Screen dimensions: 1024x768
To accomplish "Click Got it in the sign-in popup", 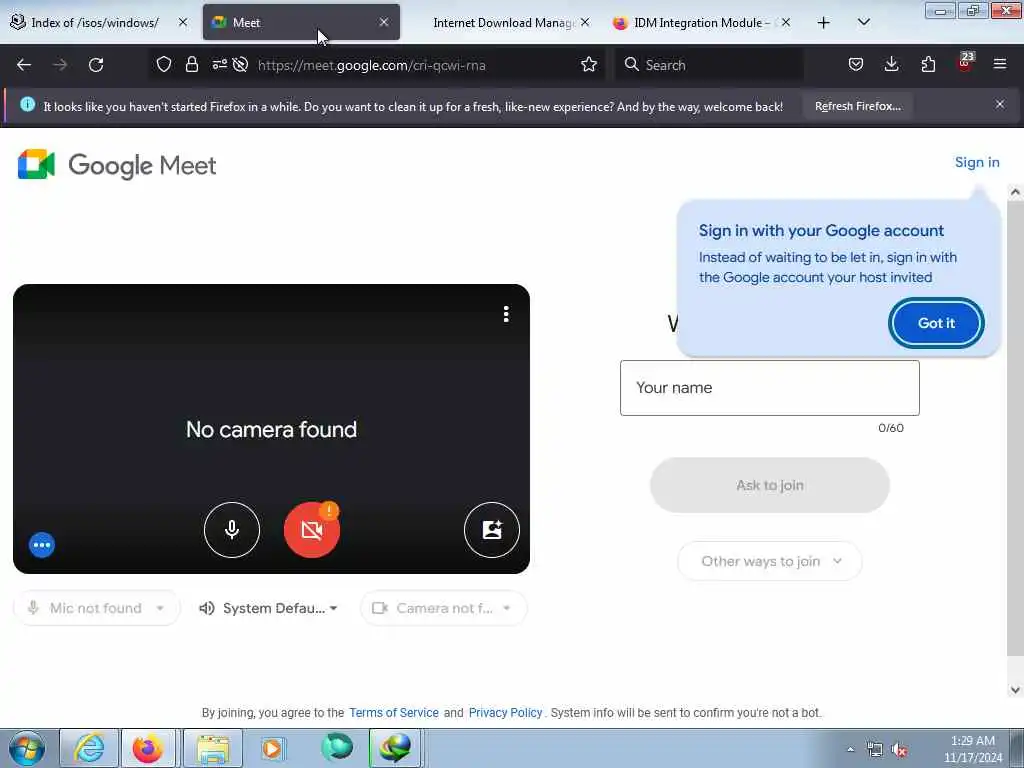I will (936, 323).
